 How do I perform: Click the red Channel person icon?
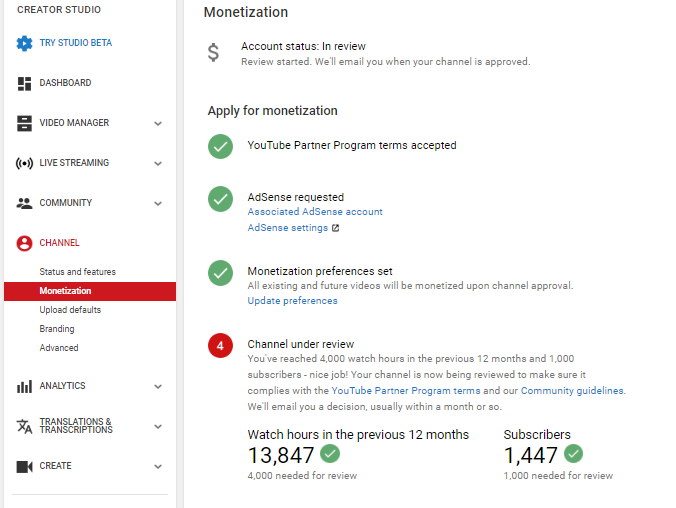point(24,243)
